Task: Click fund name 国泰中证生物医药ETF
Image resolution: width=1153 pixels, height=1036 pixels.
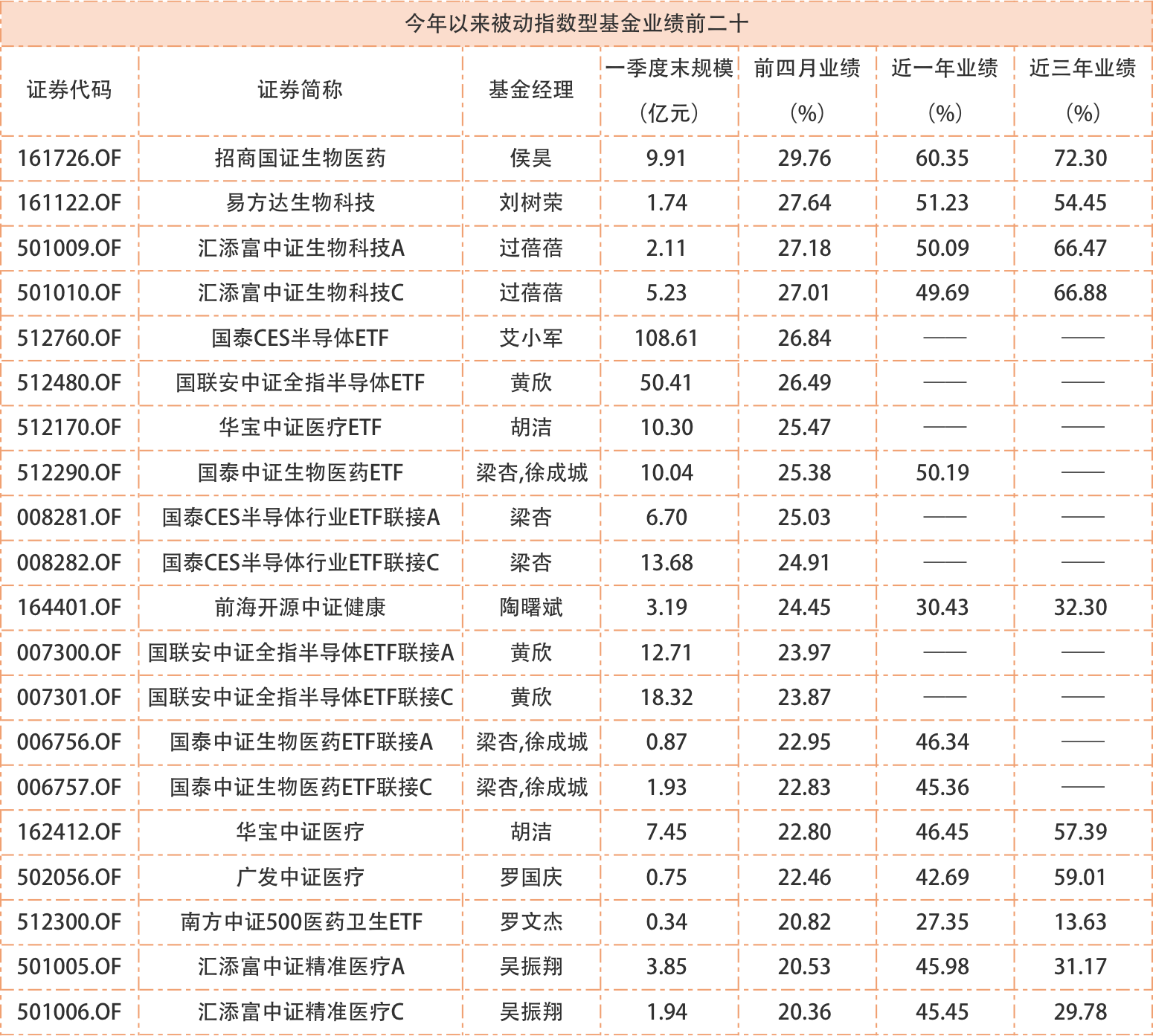Action: point(300,473)
